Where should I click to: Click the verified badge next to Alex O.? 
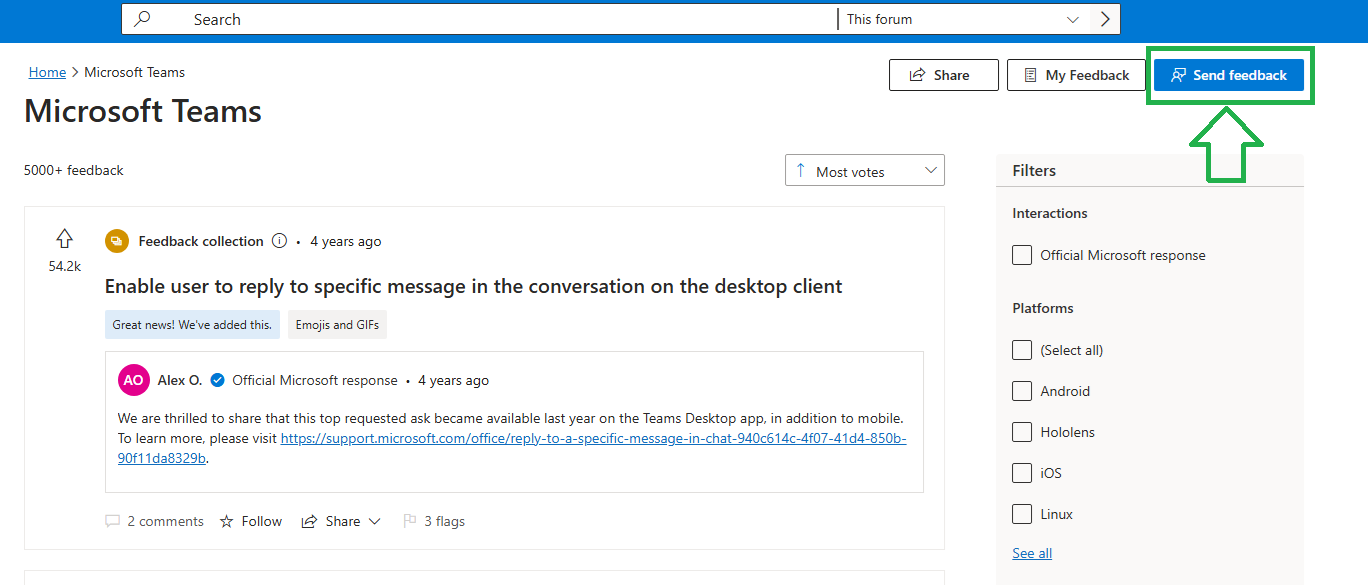pos(217,380)
